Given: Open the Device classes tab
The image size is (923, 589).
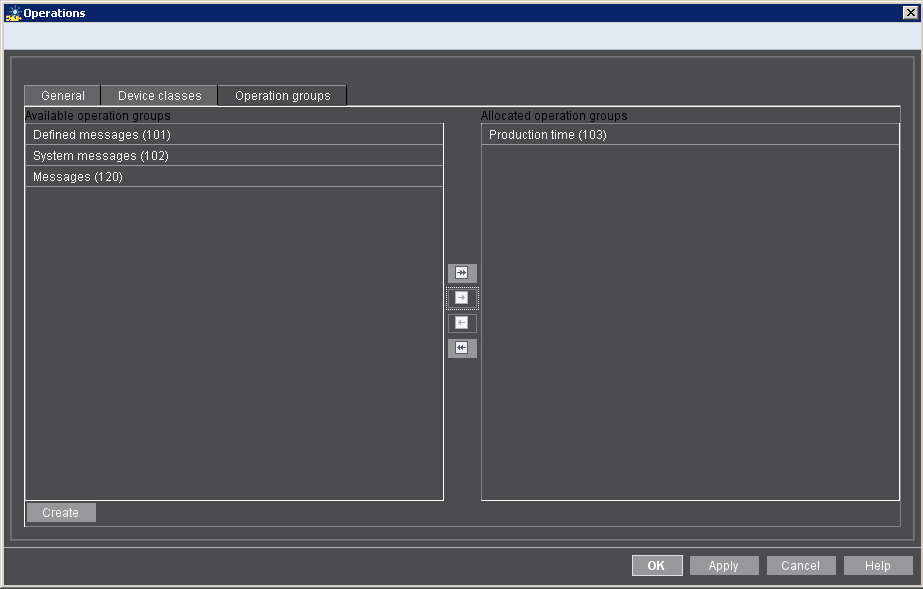Looking at the screenshot, I should click(159, 95).
